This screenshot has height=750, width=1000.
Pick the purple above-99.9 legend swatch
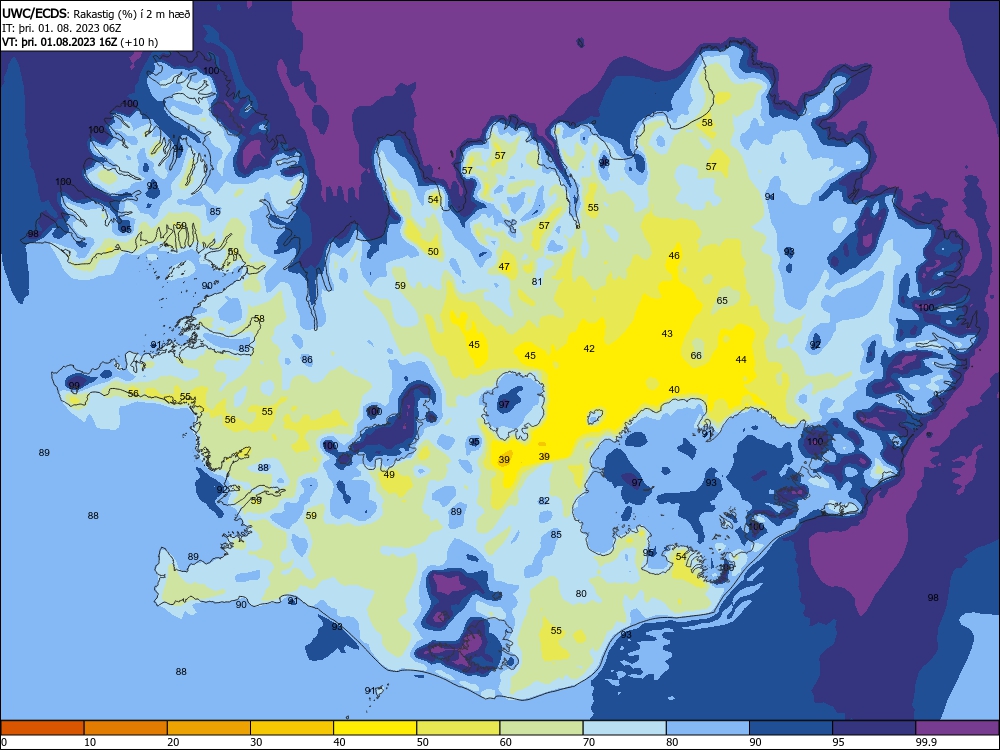(957, 728)
